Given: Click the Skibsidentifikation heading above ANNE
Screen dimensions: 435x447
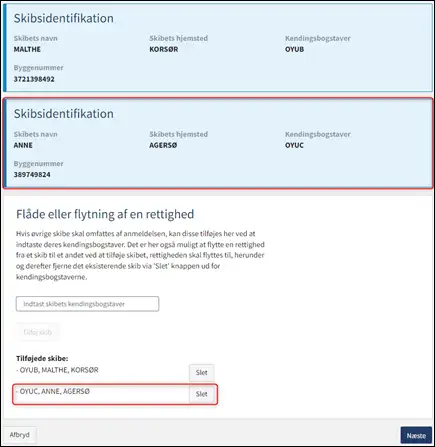Looking at the screenshot, I should pyautogui.click(x=64, y=114).
